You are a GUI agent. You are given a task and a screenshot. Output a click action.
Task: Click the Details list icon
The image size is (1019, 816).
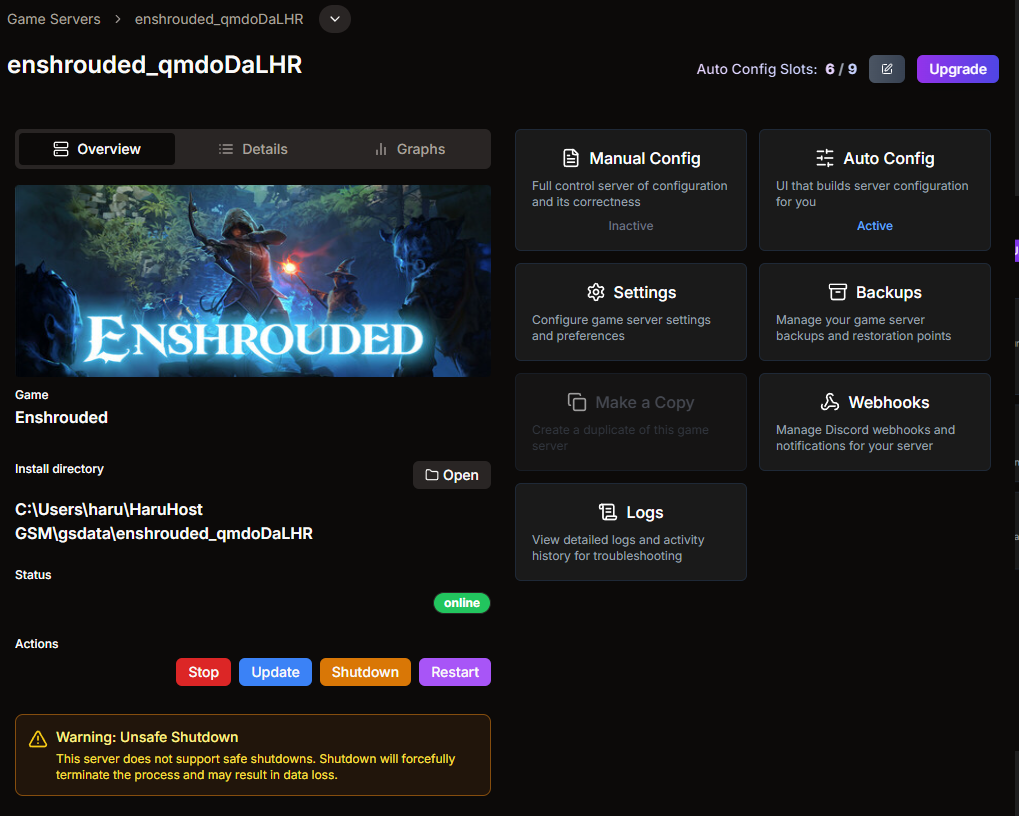pyautogui.click(x=226, y=149)
